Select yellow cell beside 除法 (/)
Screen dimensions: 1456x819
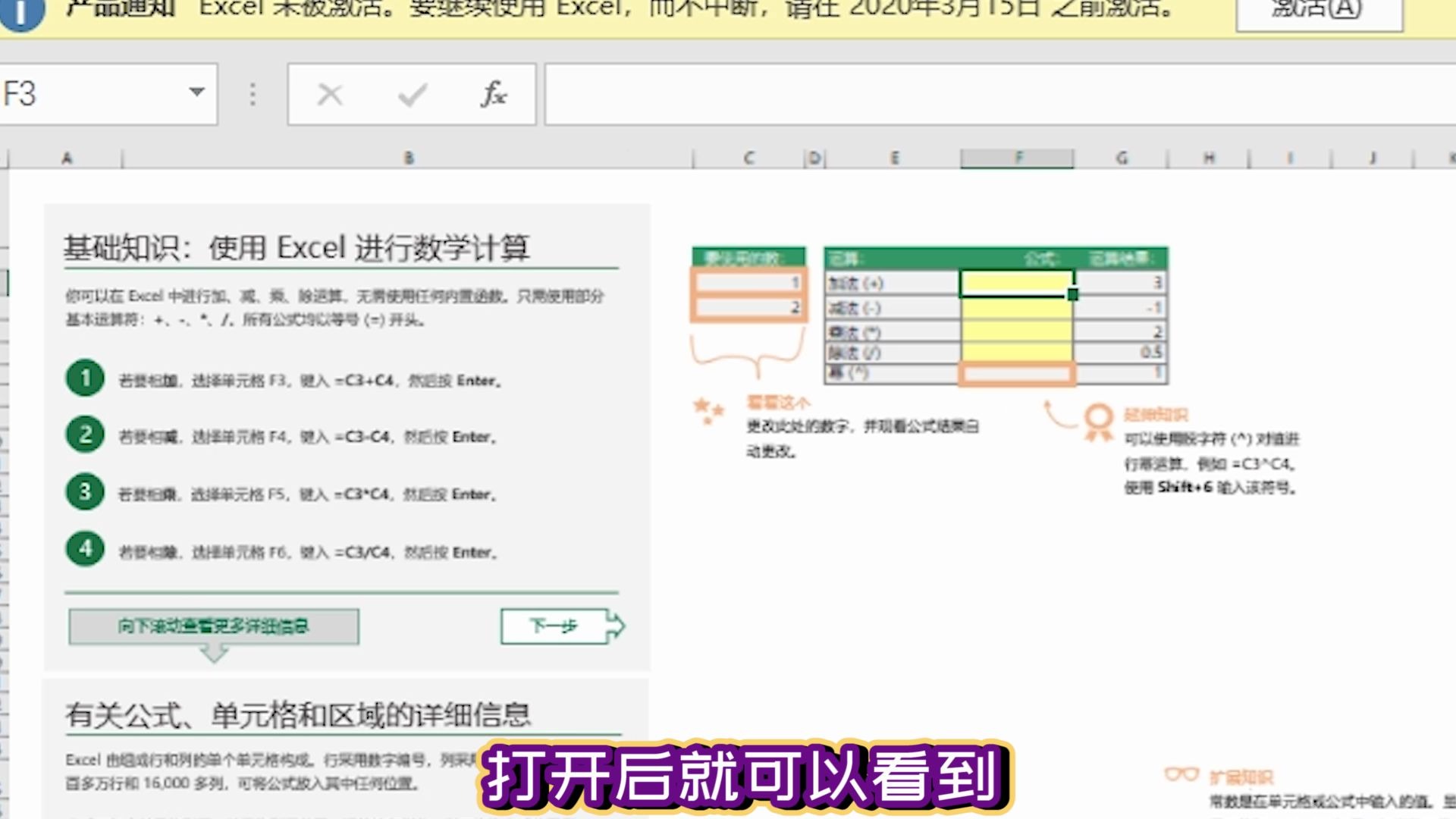(1017, 352)
